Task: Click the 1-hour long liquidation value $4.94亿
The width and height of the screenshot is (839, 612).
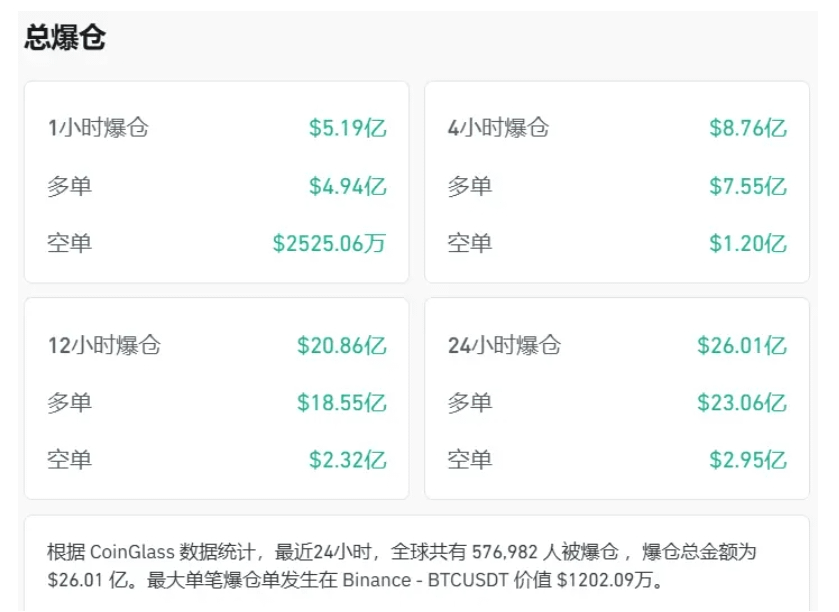Action: (347, 186)
